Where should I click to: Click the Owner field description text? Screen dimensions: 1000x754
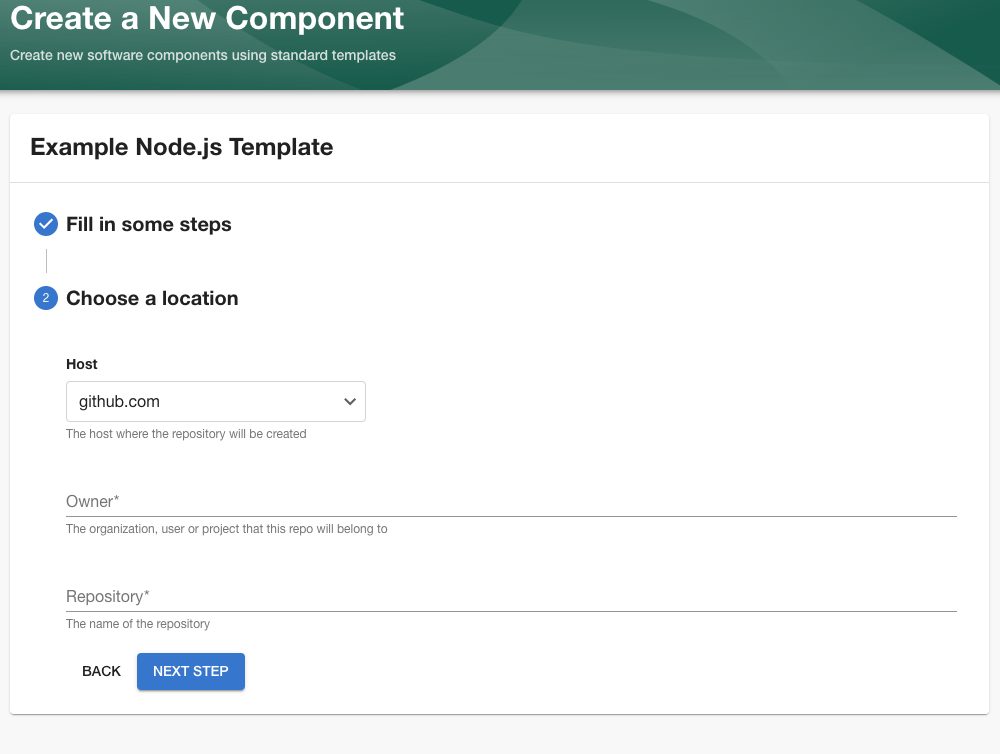(x=227, y=529)
